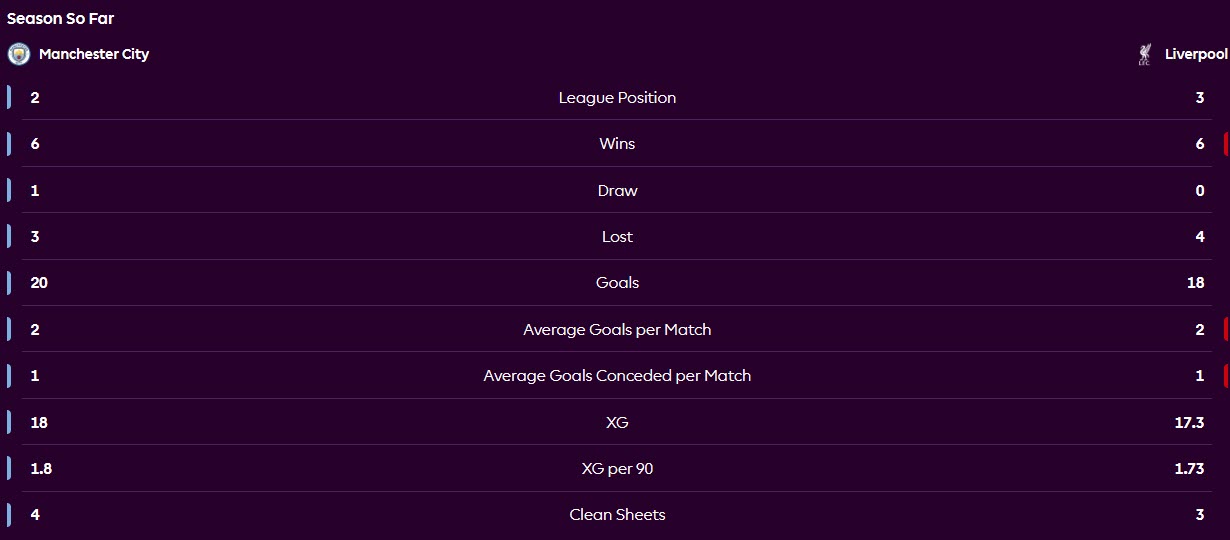Open the Liverpool team name link
The width and height of the screenshot is (1230, 540).
pos(1196,54)
